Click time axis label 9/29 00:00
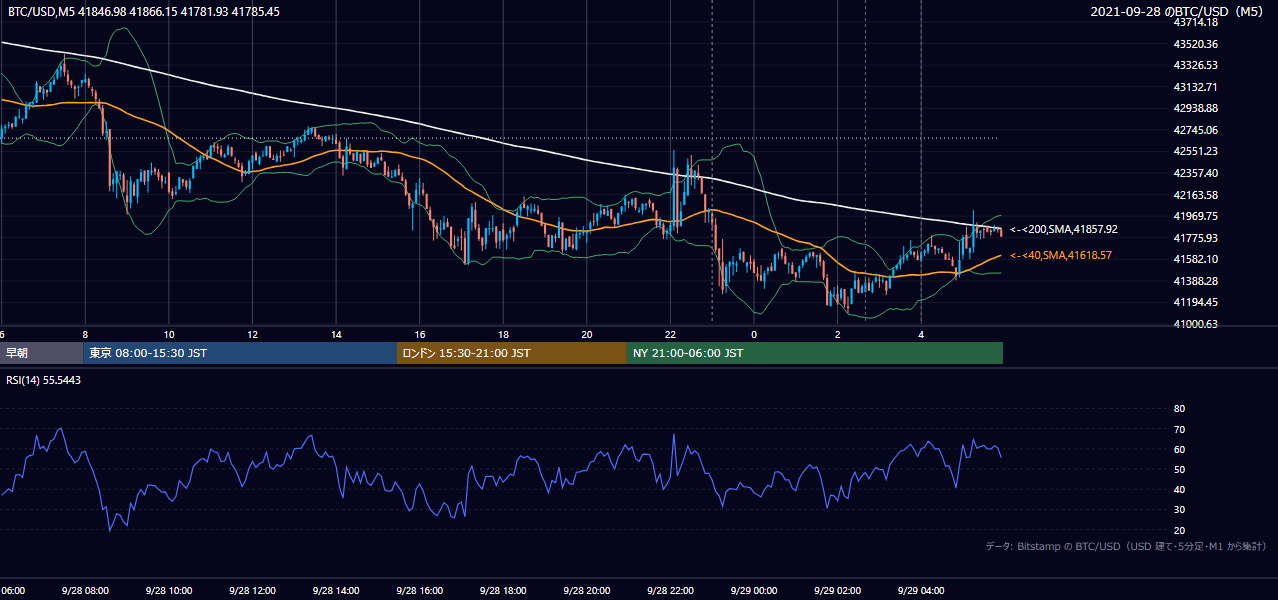 [753, 590]
